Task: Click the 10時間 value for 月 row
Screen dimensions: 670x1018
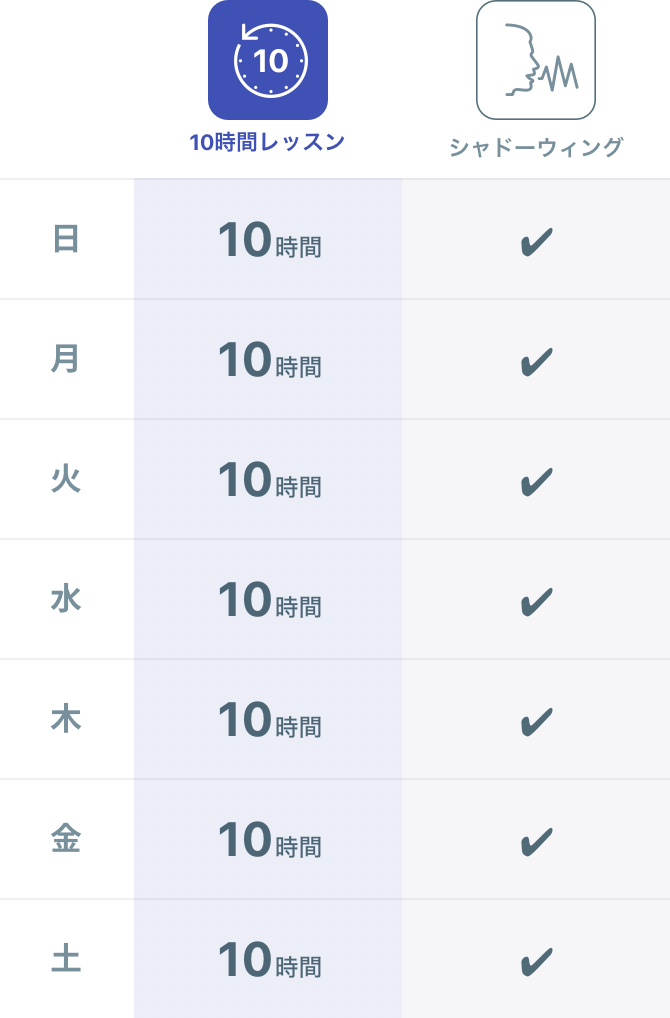Action: 270,360
